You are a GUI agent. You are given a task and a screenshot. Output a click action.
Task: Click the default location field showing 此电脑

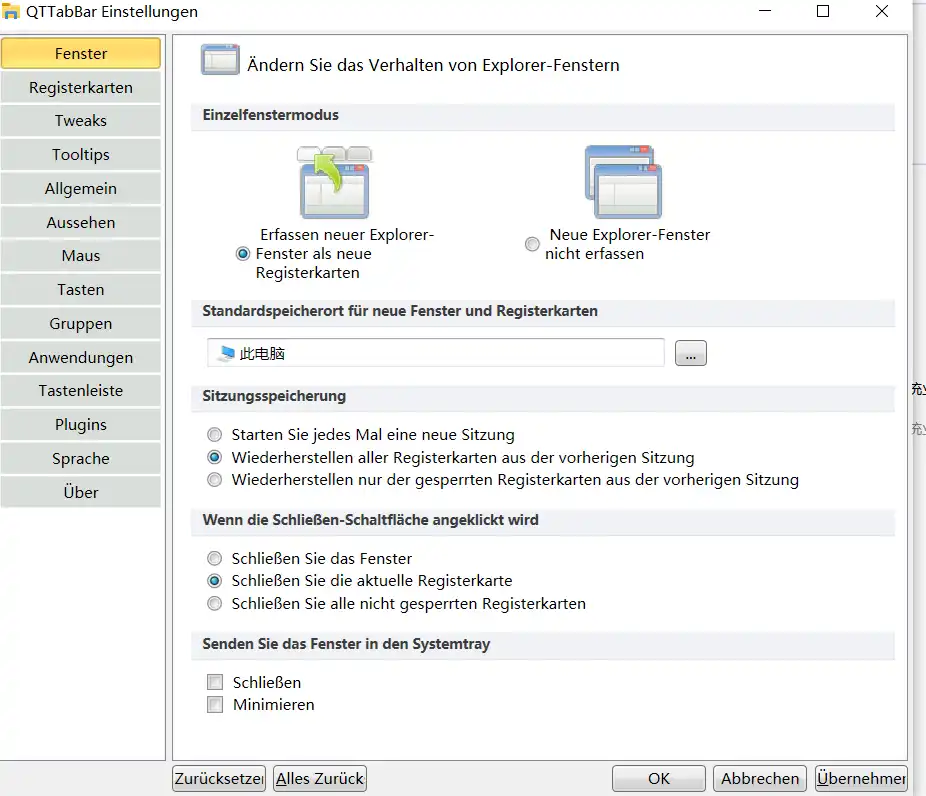pyautogui.click(x=436, y=353)
